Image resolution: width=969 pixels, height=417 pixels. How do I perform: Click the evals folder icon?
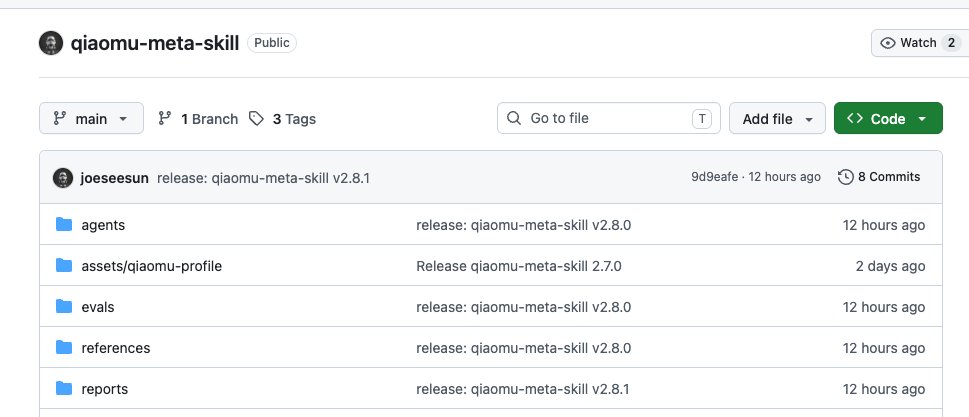point(64,306)
